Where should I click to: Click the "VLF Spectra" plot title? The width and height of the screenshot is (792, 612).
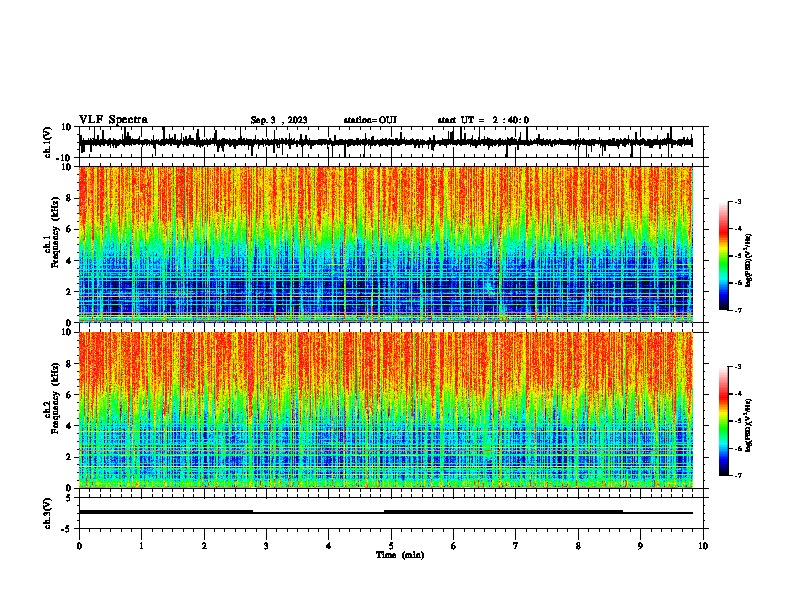point(113,120)
